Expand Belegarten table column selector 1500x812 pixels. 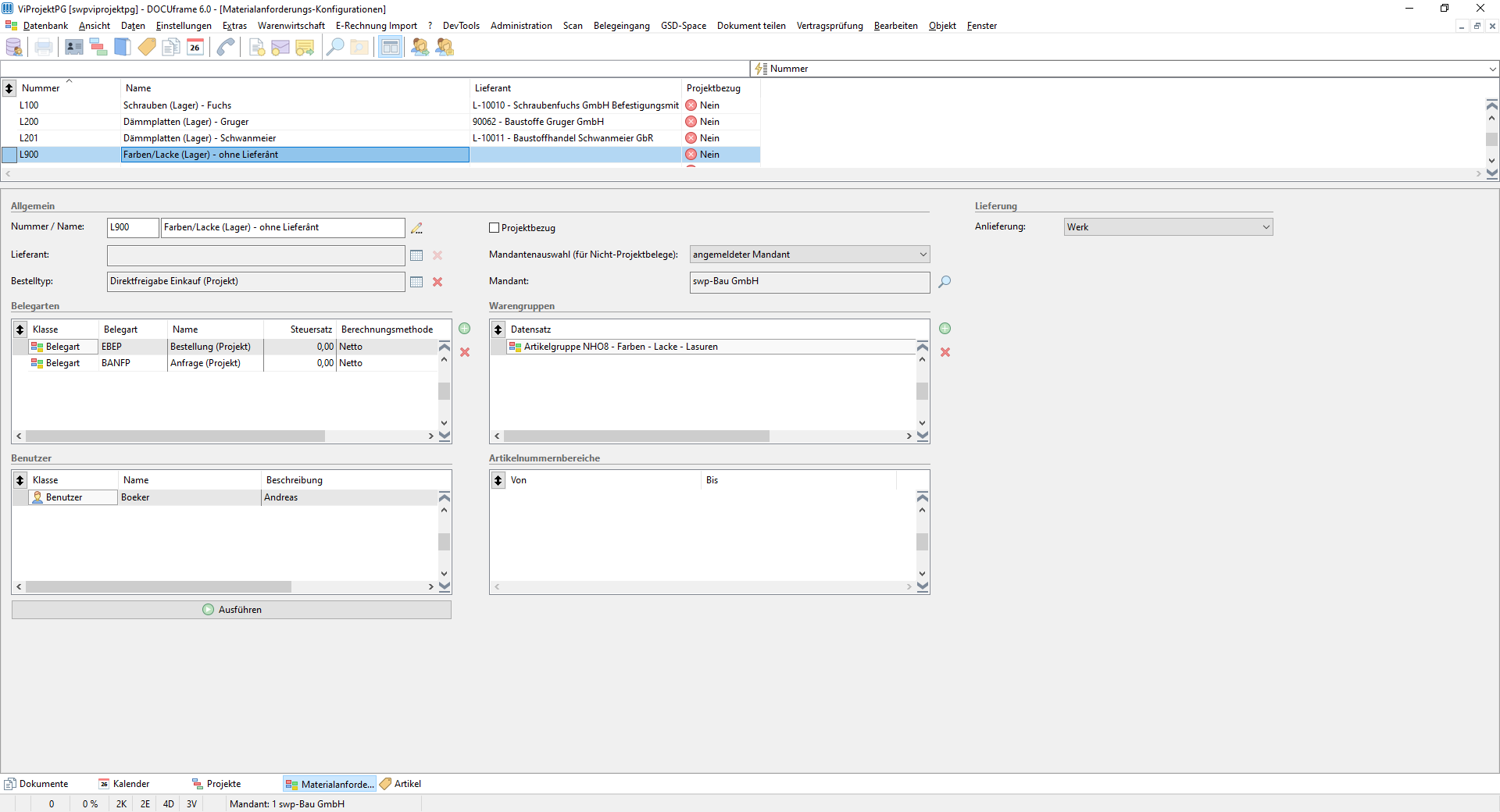20,329
